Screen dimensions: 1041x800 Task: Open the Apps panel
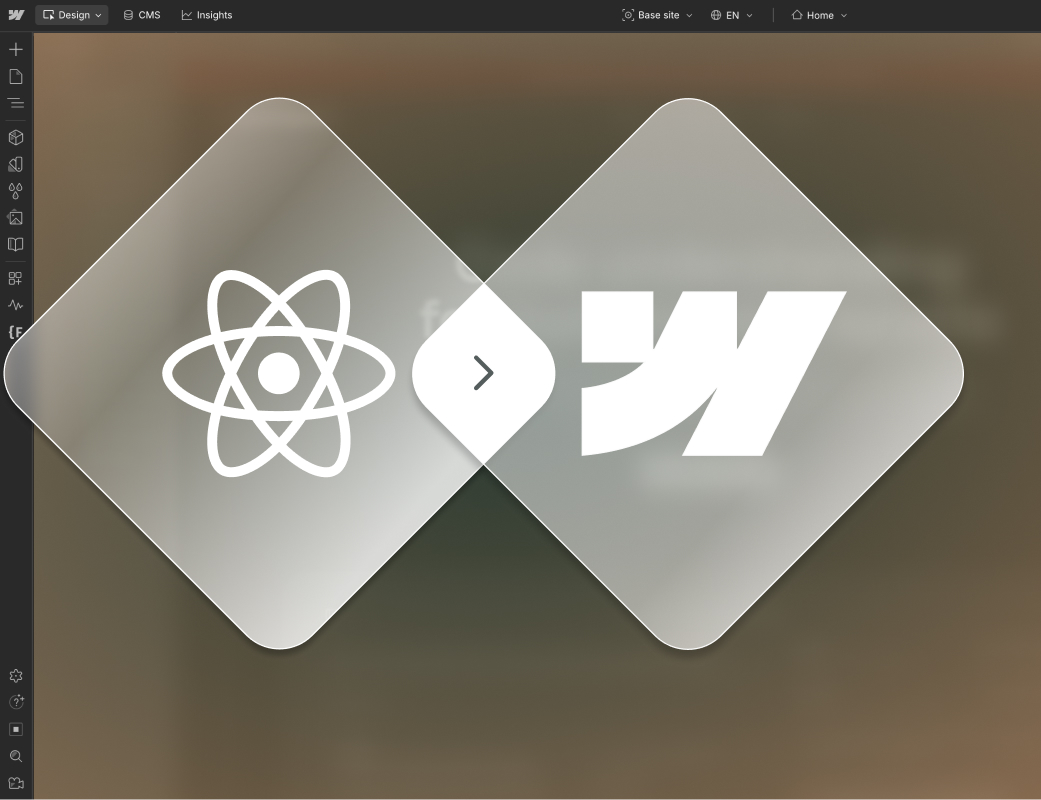(16, 278)
